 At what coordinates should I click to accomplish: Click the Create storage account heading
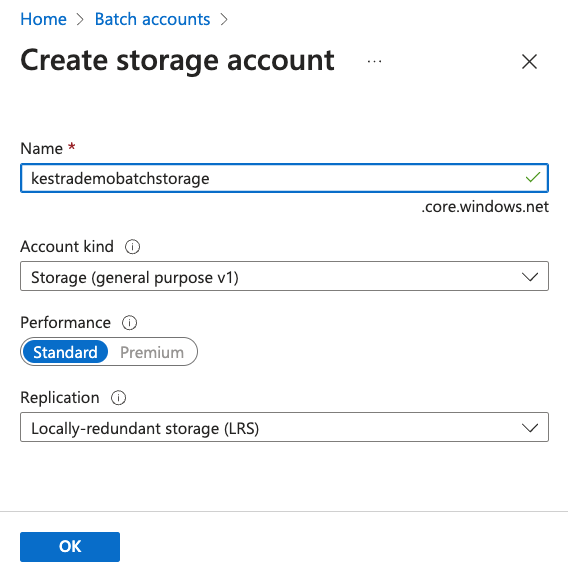[177, 61]
